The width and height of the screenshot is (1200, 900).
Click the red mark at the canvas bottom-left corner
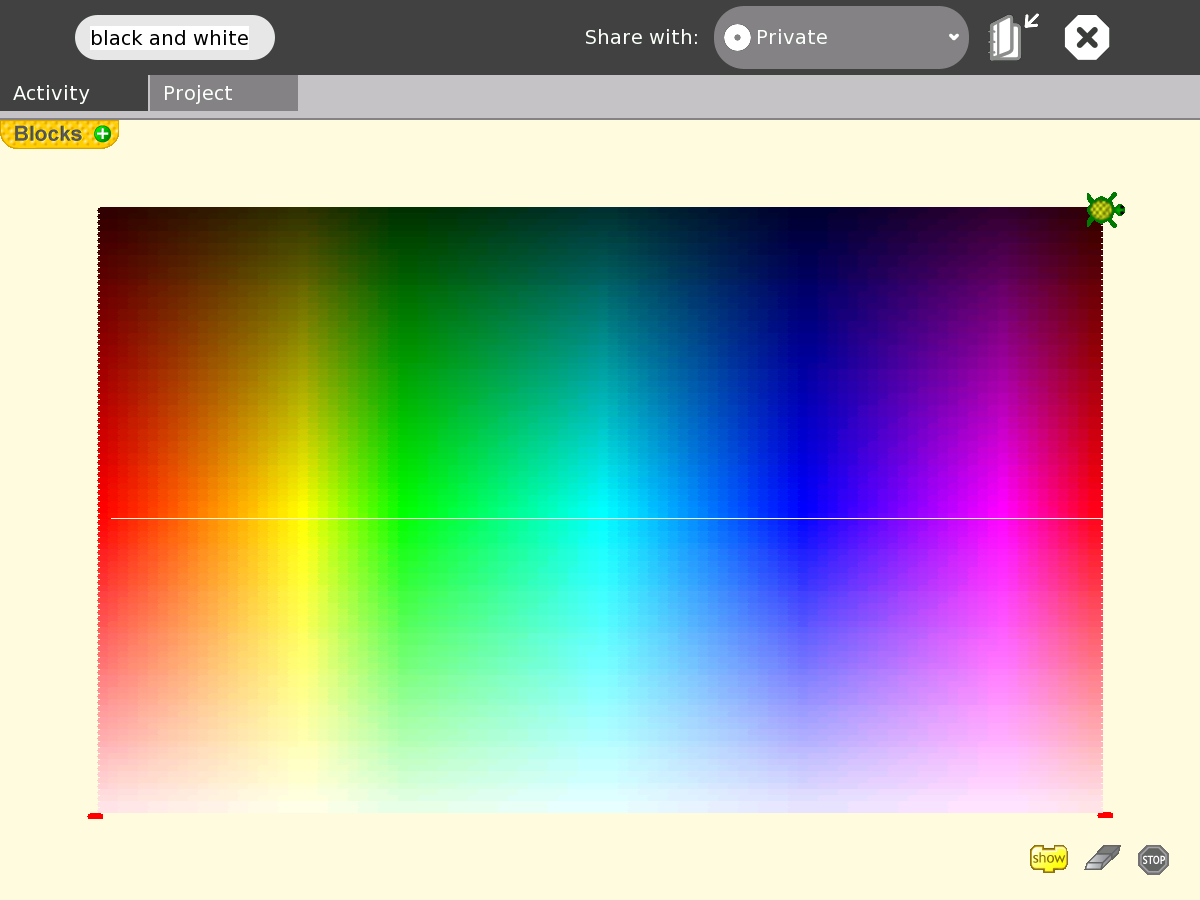[x=95, y=816]
